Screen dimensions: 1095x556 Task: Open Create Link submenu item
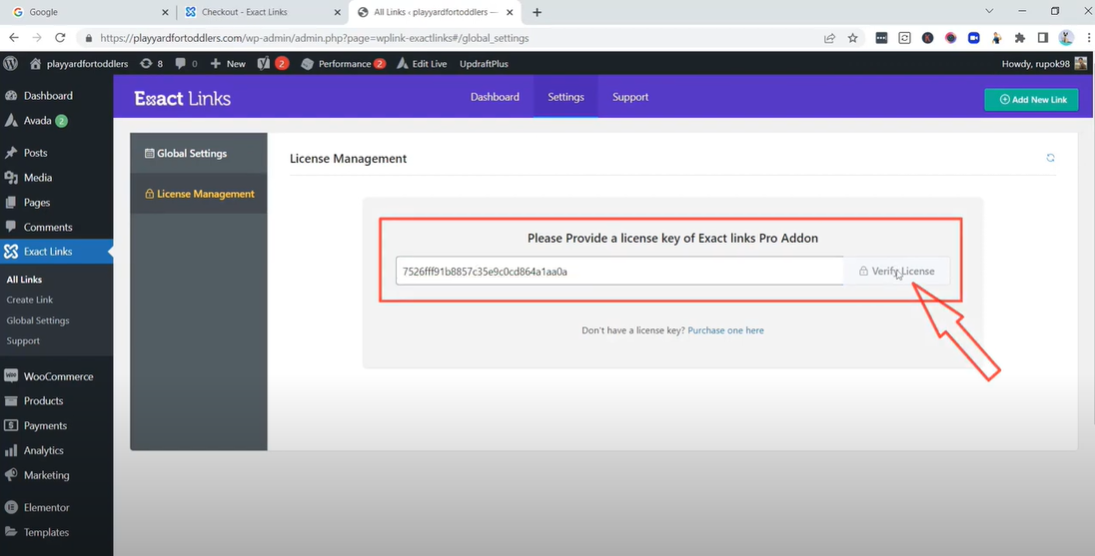click(29, 300)
